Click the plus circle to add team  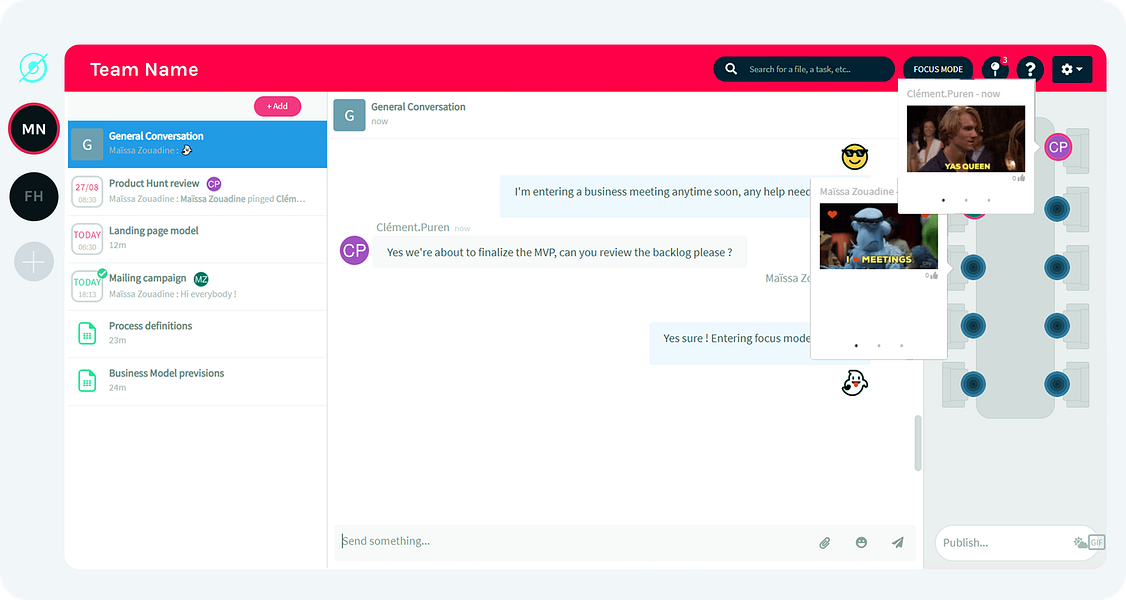click(x=34, y=262)
